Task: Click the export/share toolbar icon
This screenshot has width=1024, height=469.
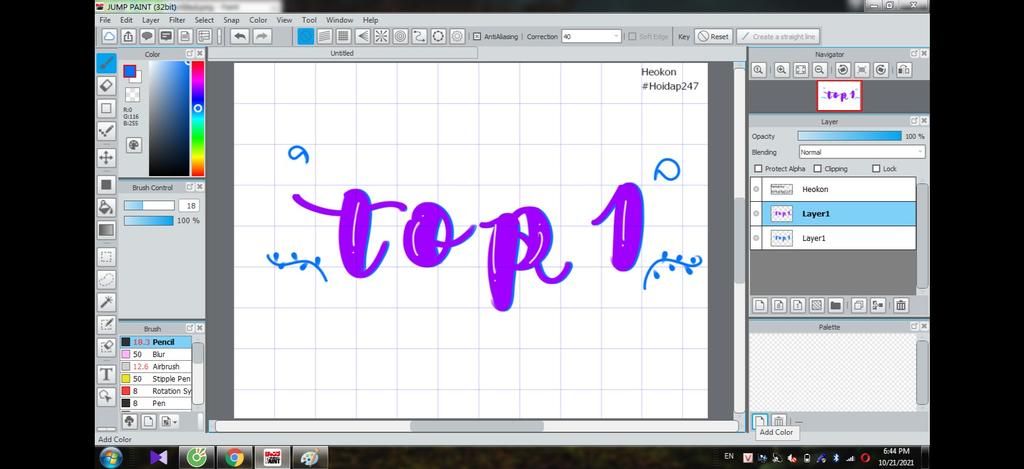Action: pos(129,37)
